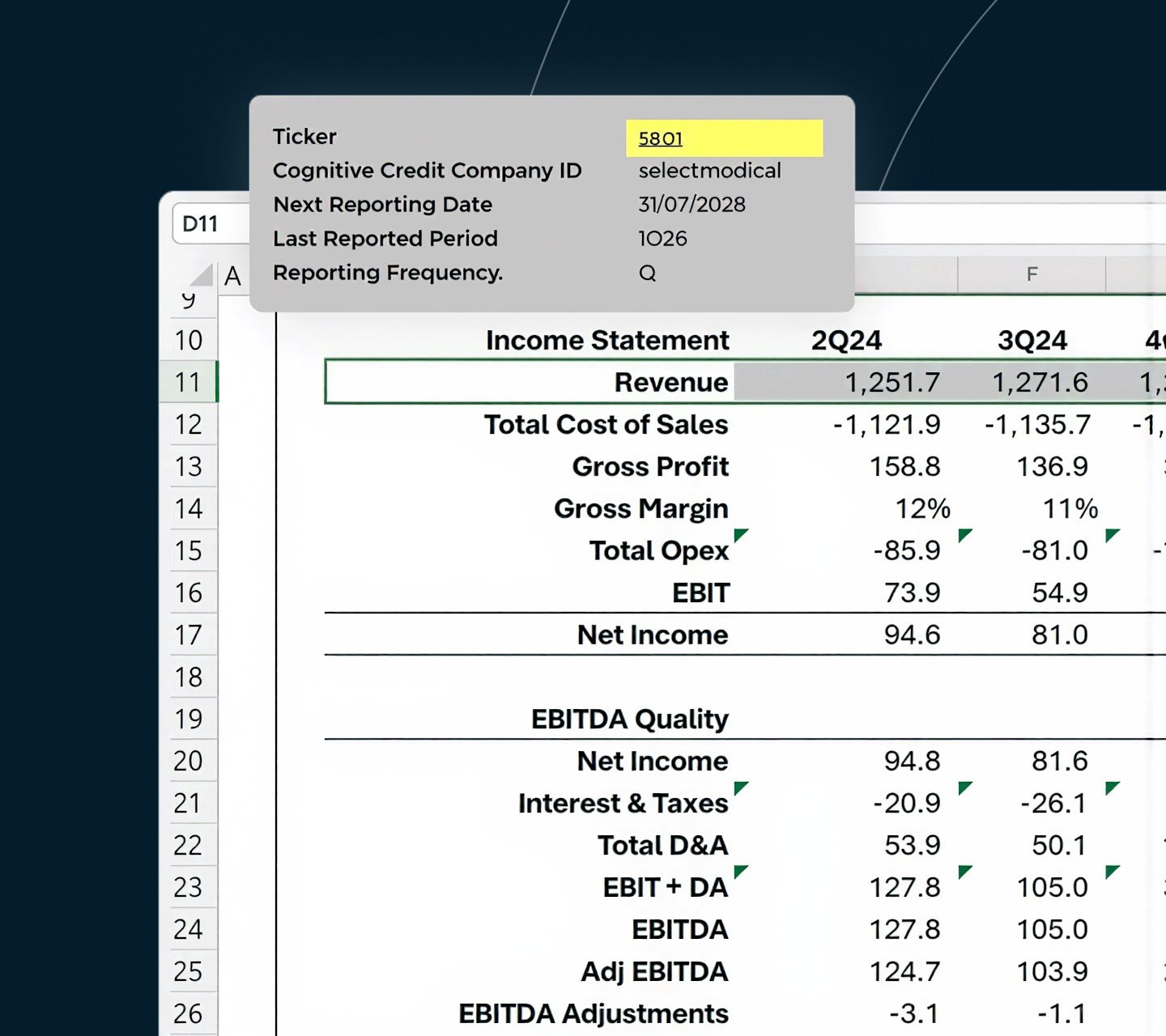Select Adj EBITDA value 124.7

904,971
